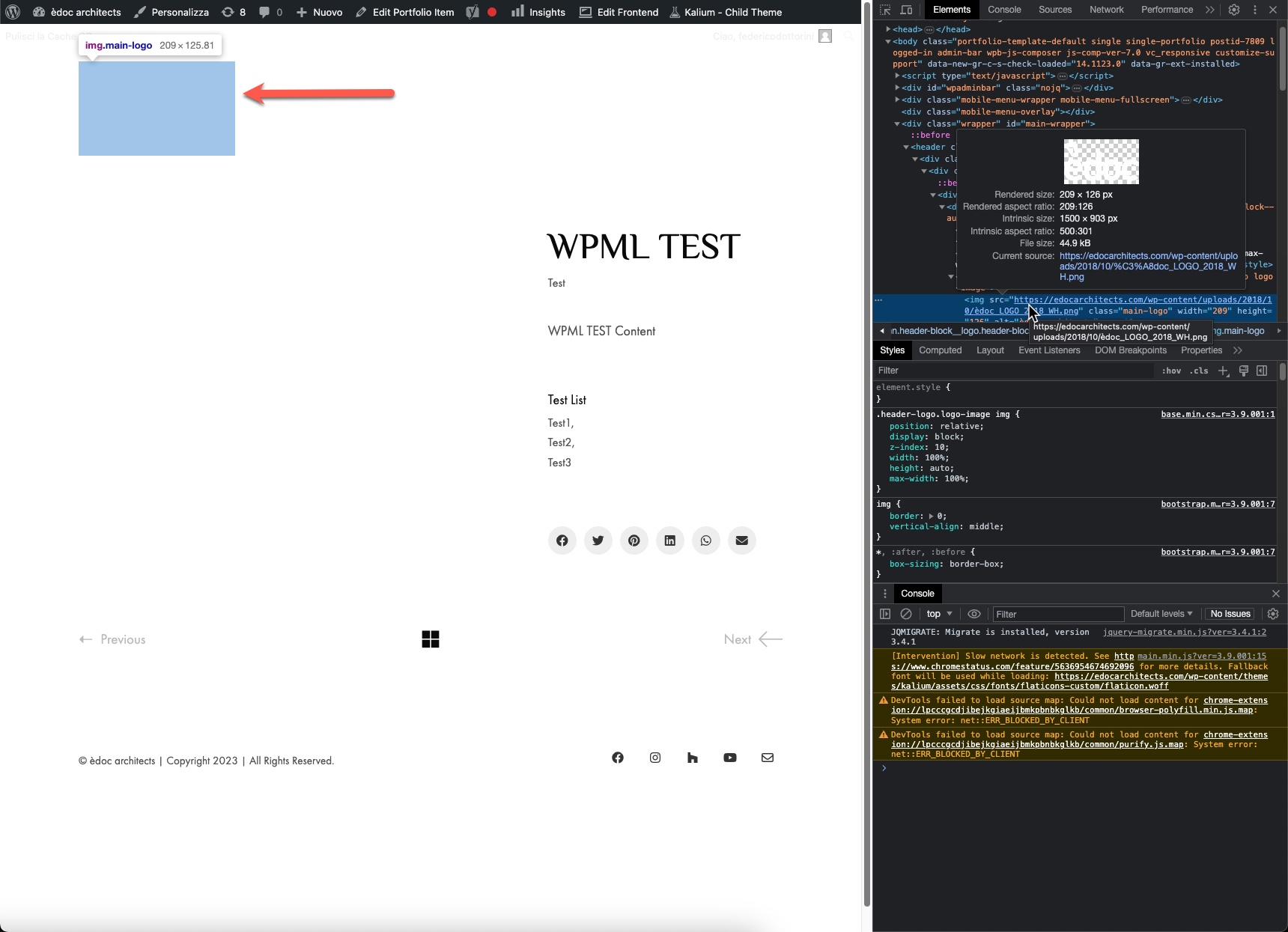Switch to the DevTools Network tab
The height and width of the screenshot is (932, 1288).
pyautogui.click(x=1107, y=10)
